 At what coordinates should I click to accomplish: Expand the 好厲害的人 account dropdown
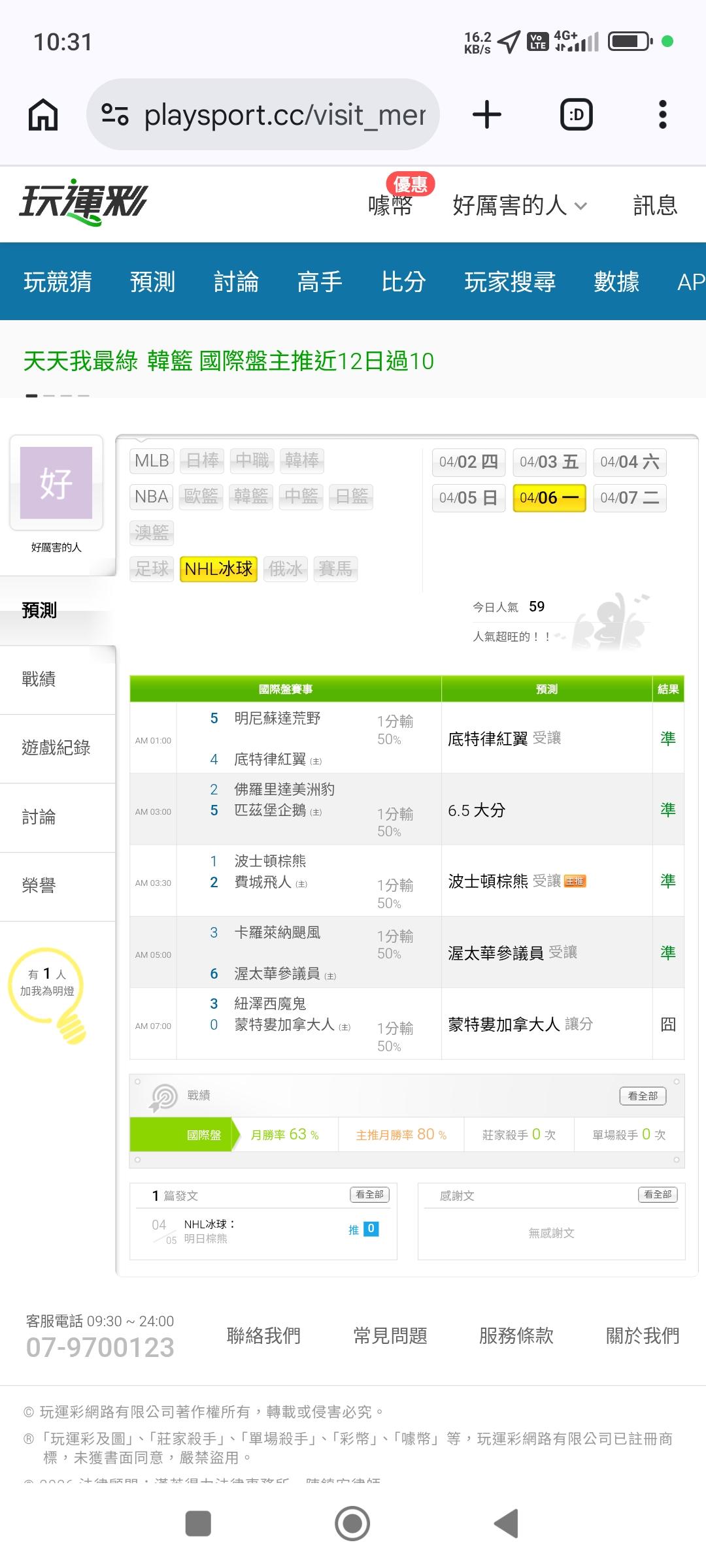pyautogui.click(x=520, y=205)
